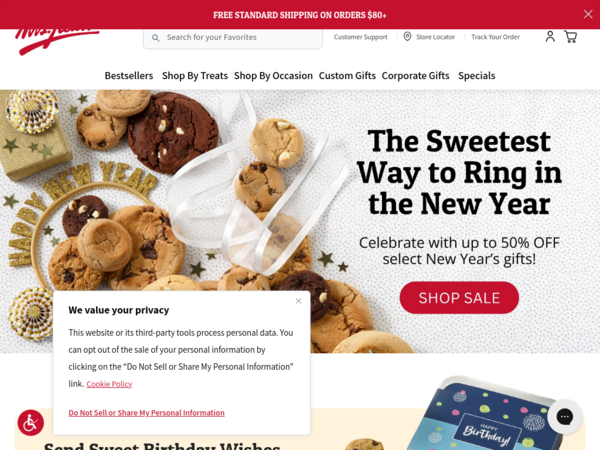Open the Track Your Order link

point(495,37)
